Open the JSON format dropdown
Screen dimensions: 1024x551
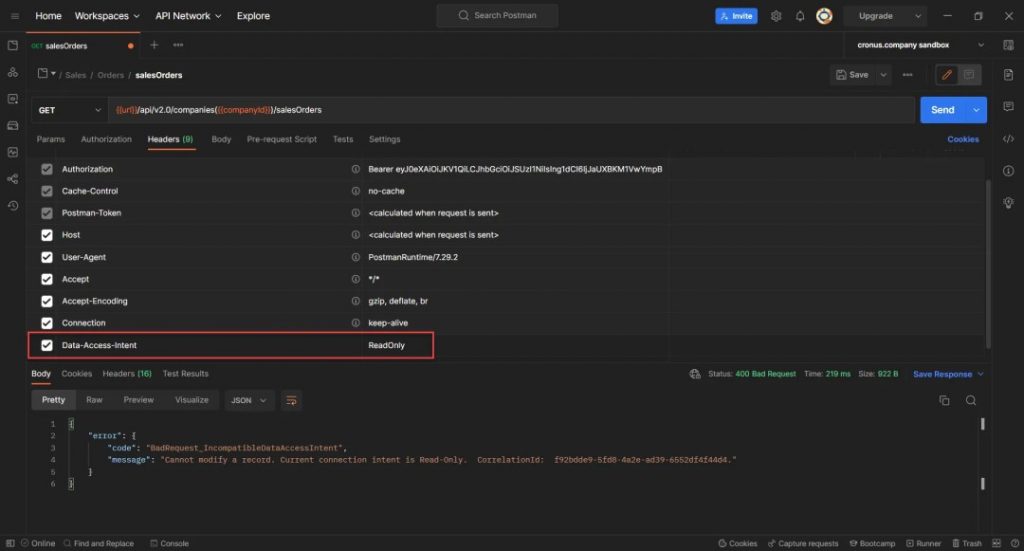(248, 400)
